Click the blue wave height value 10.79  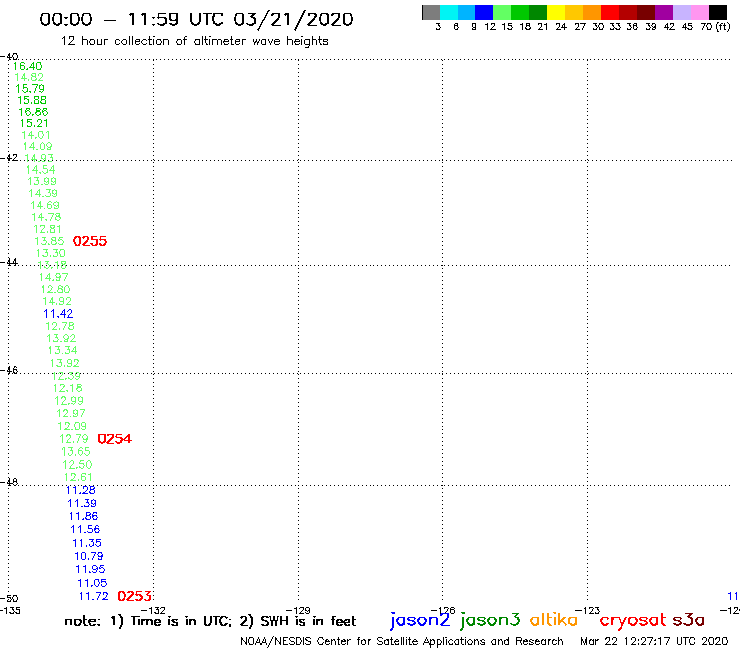tap(89, 556)
